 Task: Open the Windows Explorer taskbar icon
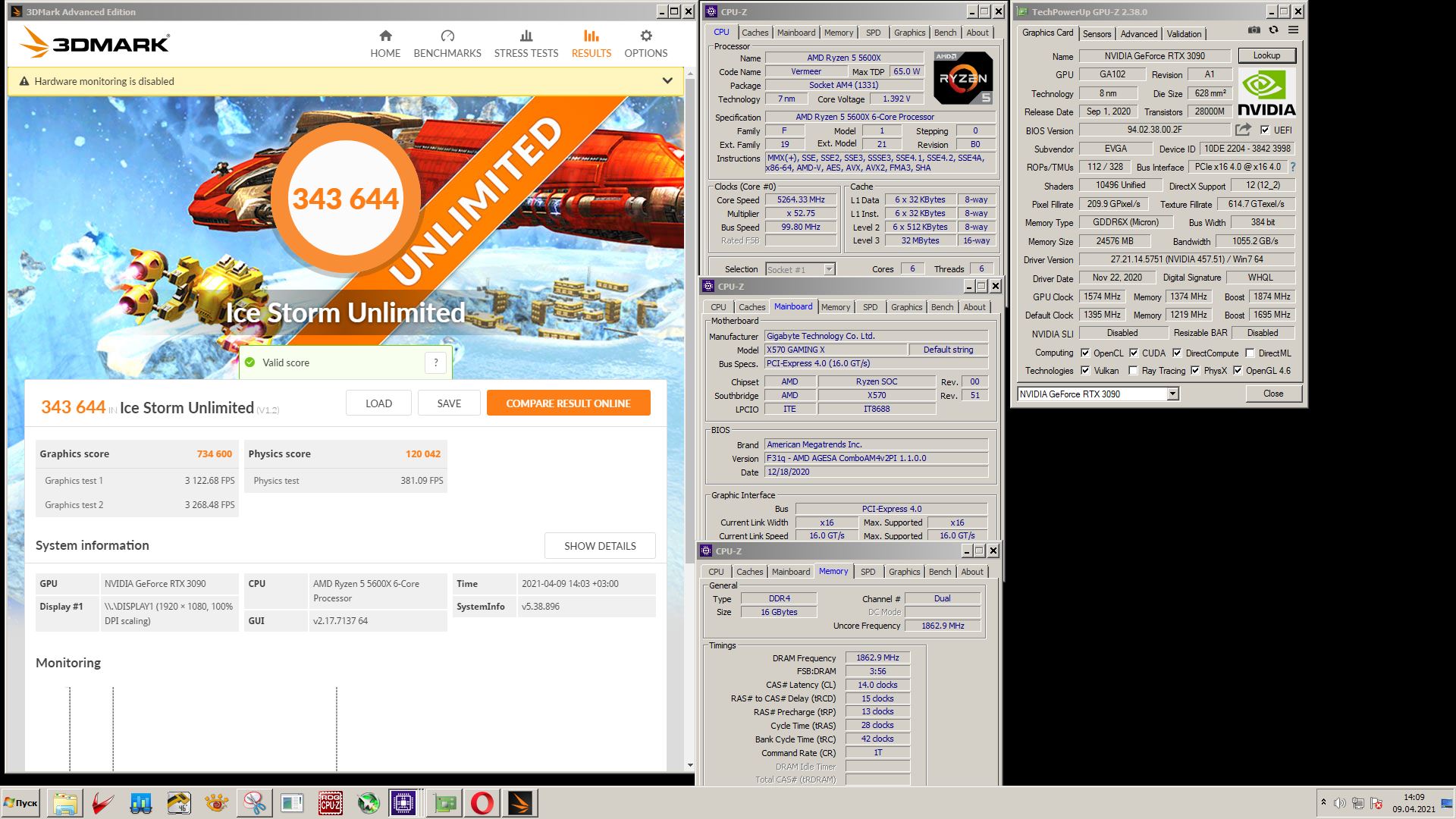click(65, 803)
